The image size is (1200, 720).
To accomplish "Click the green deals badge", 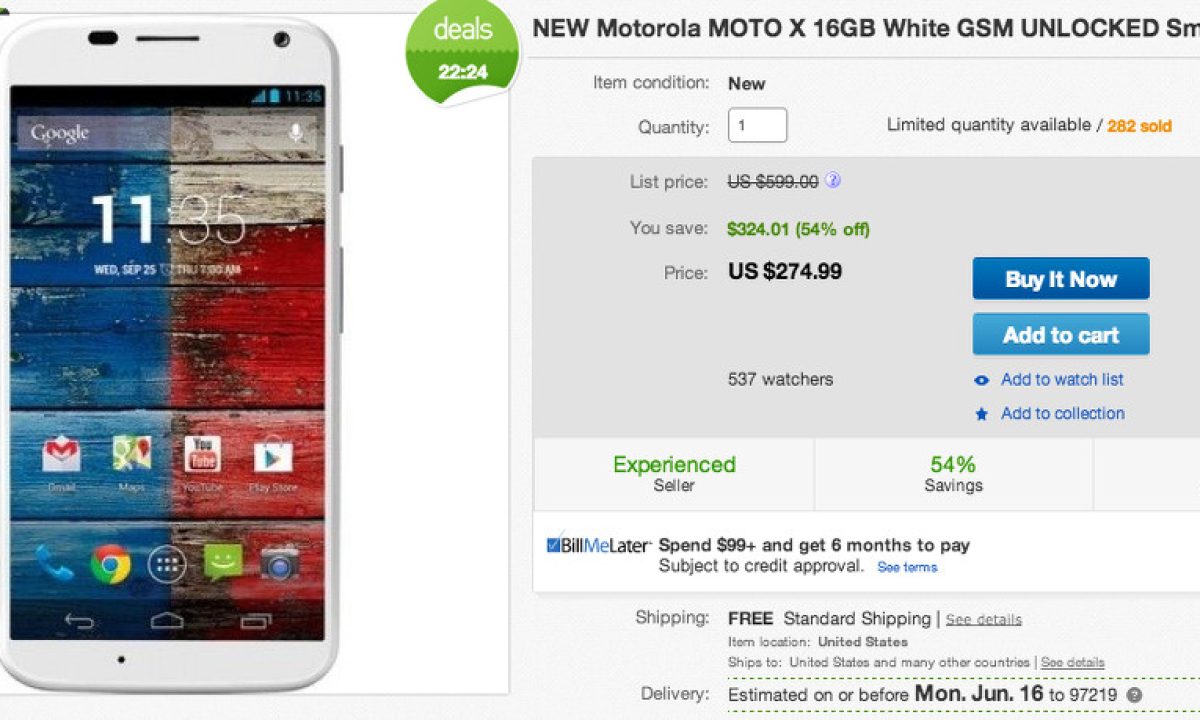I will click(x=462, y=50).
